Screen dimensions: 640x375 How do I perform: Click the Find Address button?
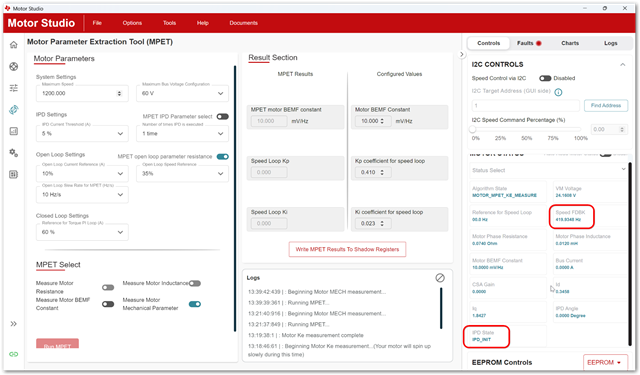[606, 106]
